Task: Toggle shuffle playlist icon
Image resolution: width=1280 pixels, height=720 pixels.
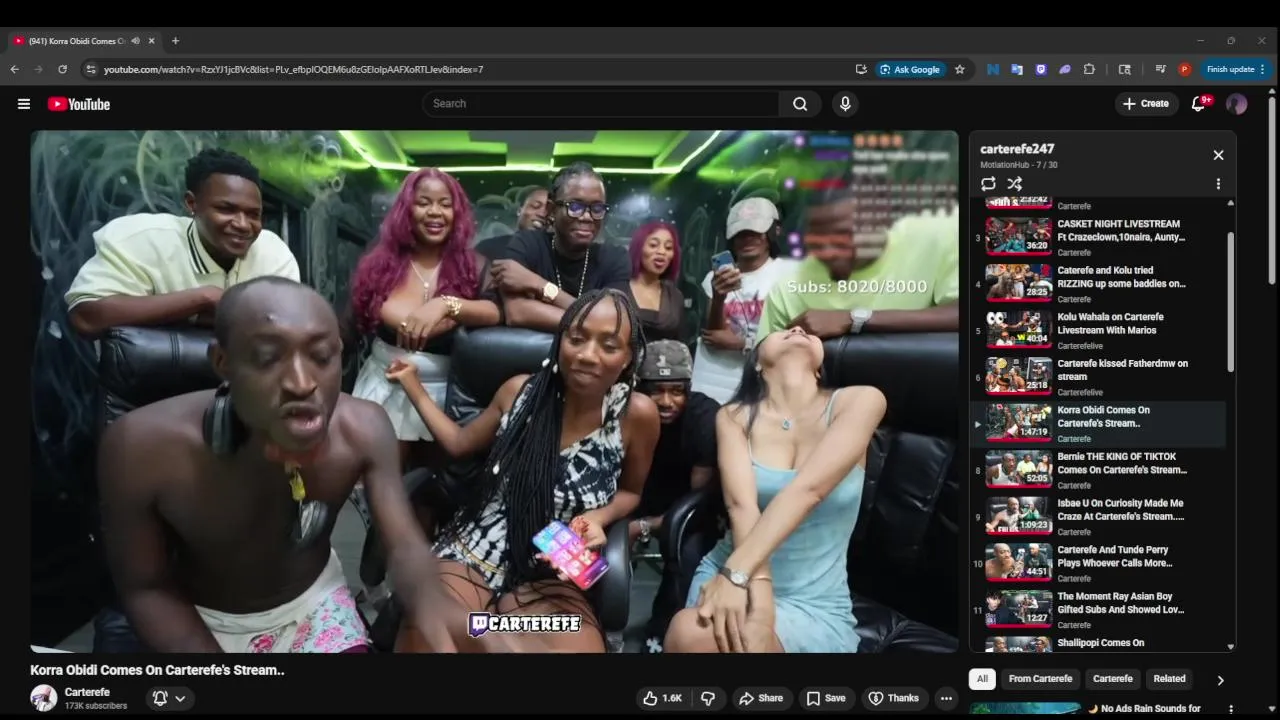Action: pos(1014,184)
